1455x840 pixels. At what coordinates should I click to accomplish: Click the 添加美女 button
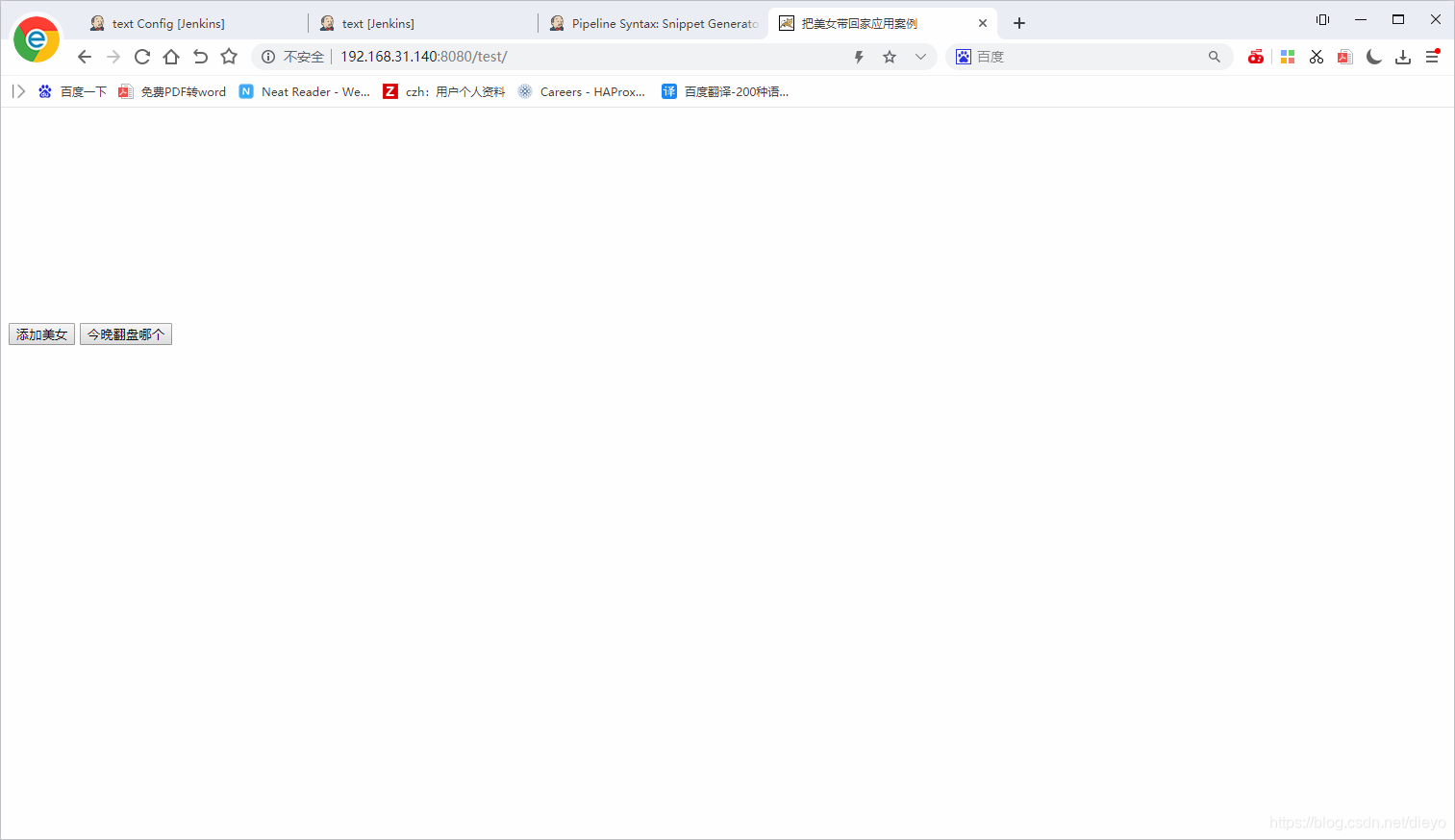coord(41,334)
